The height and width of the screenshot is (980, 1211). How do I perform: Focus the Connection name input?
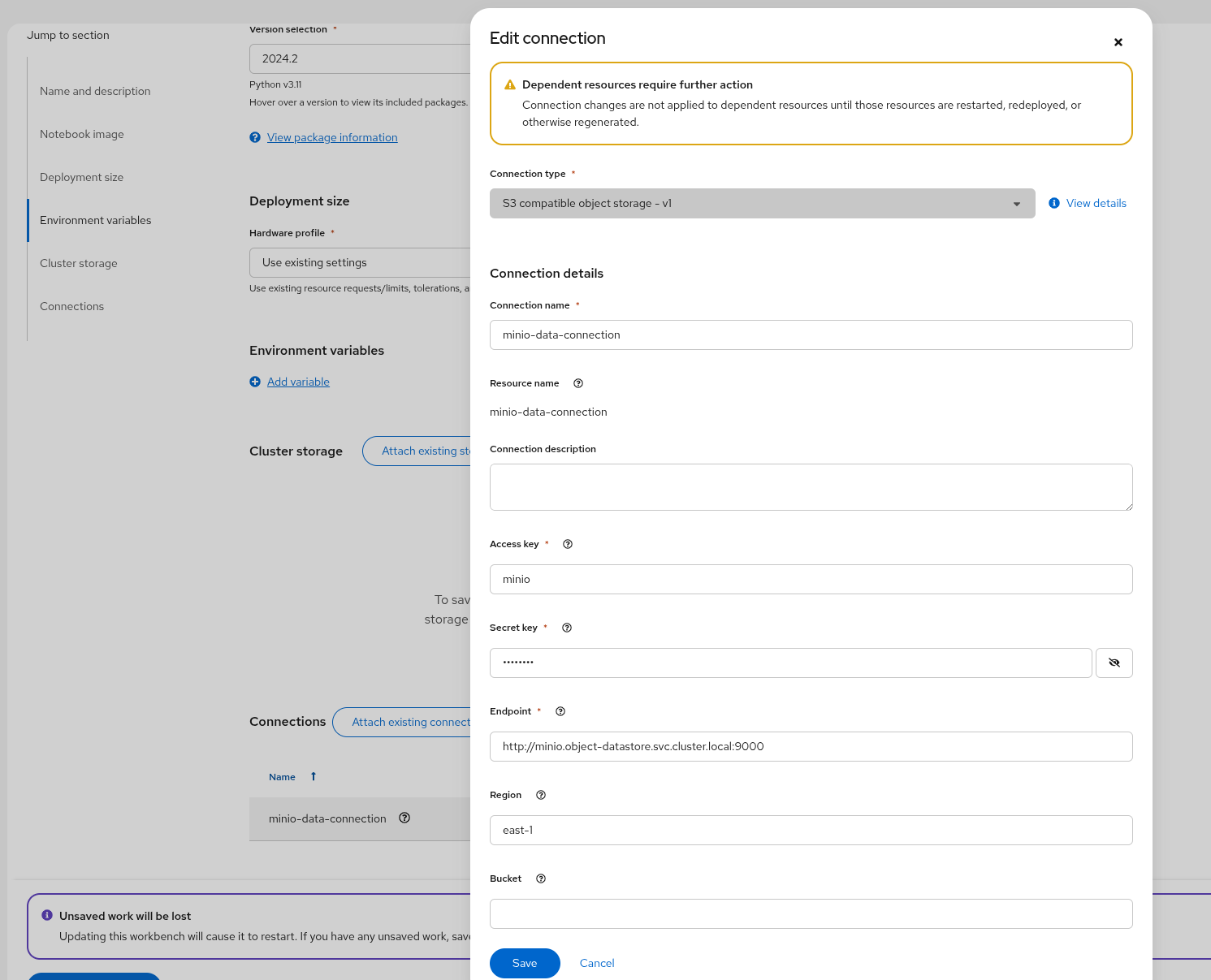coord(811,335)
